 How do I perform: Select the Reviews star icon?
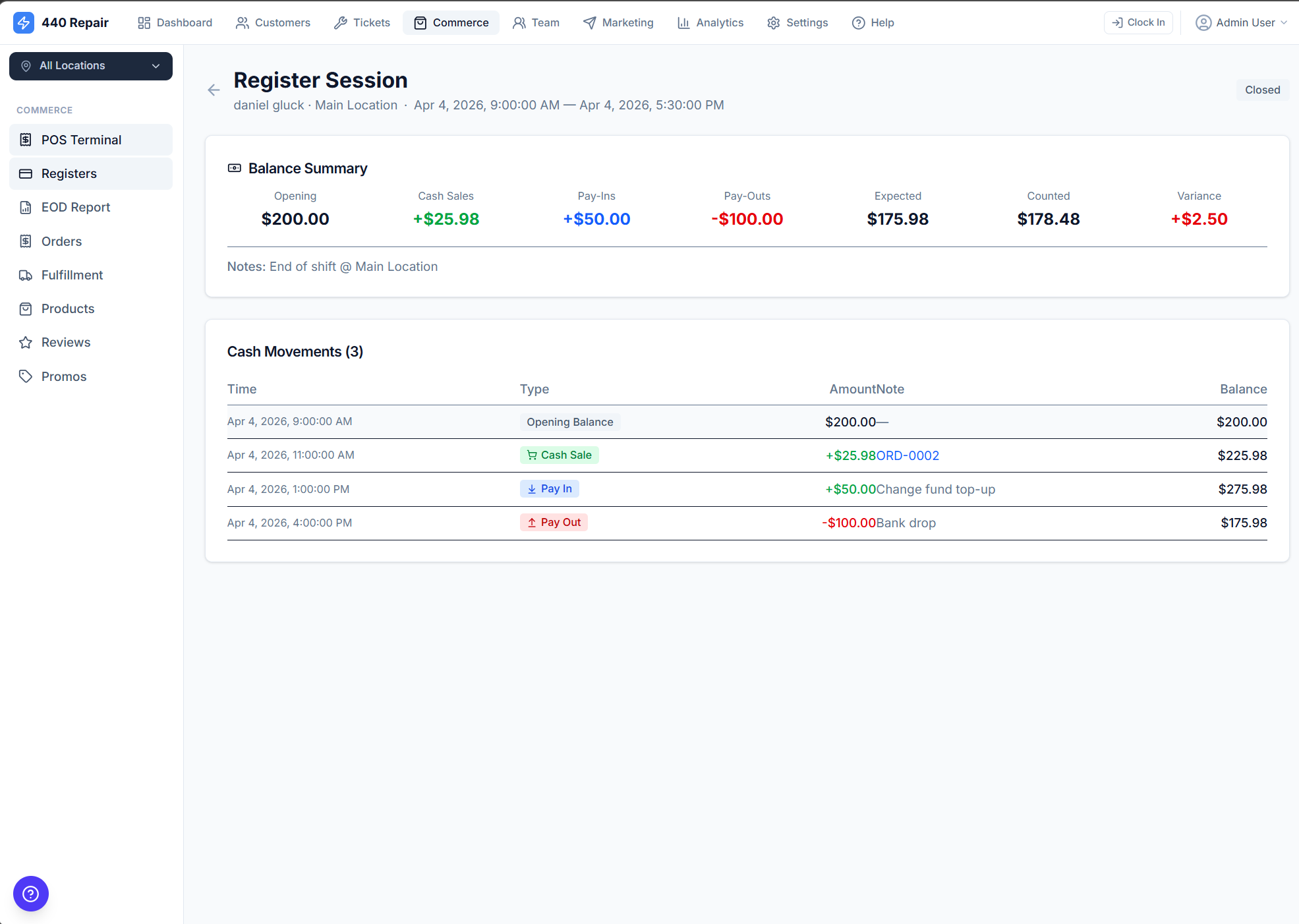pyautogui.click(x=26, y=342)
